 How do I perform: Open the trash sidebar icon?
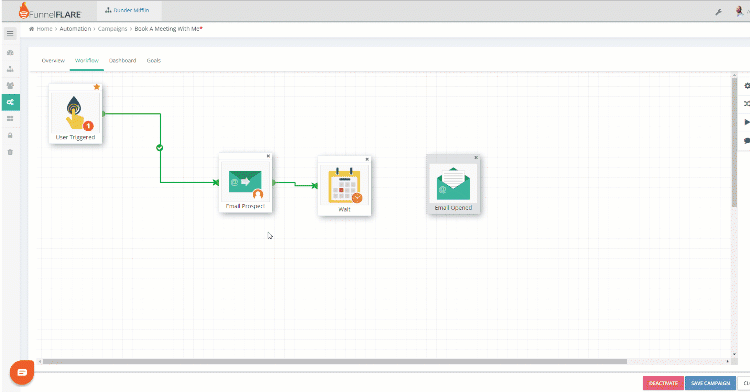click(x=10, y=152)
